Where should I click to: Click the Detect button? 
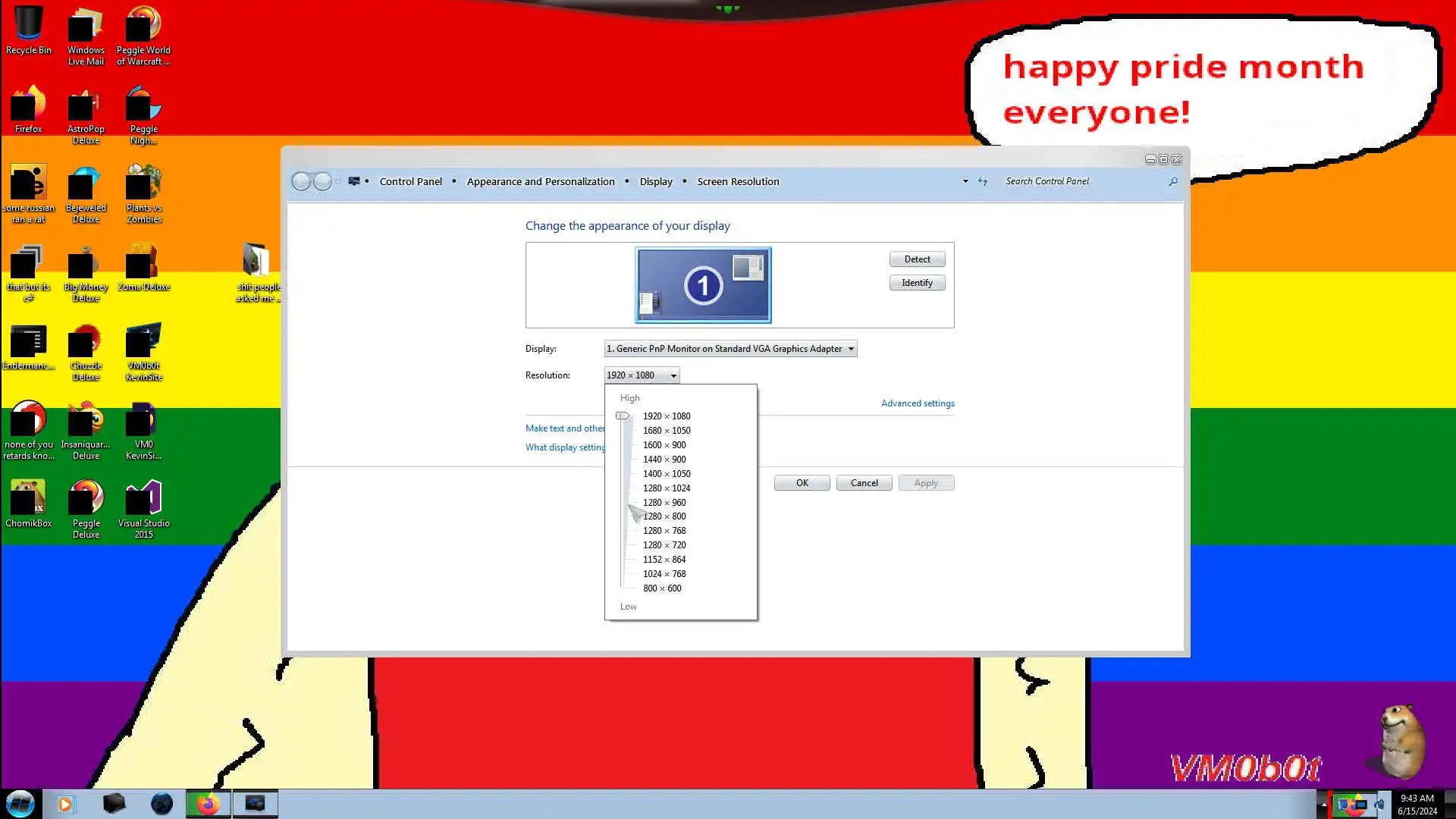tap(917, 259)
